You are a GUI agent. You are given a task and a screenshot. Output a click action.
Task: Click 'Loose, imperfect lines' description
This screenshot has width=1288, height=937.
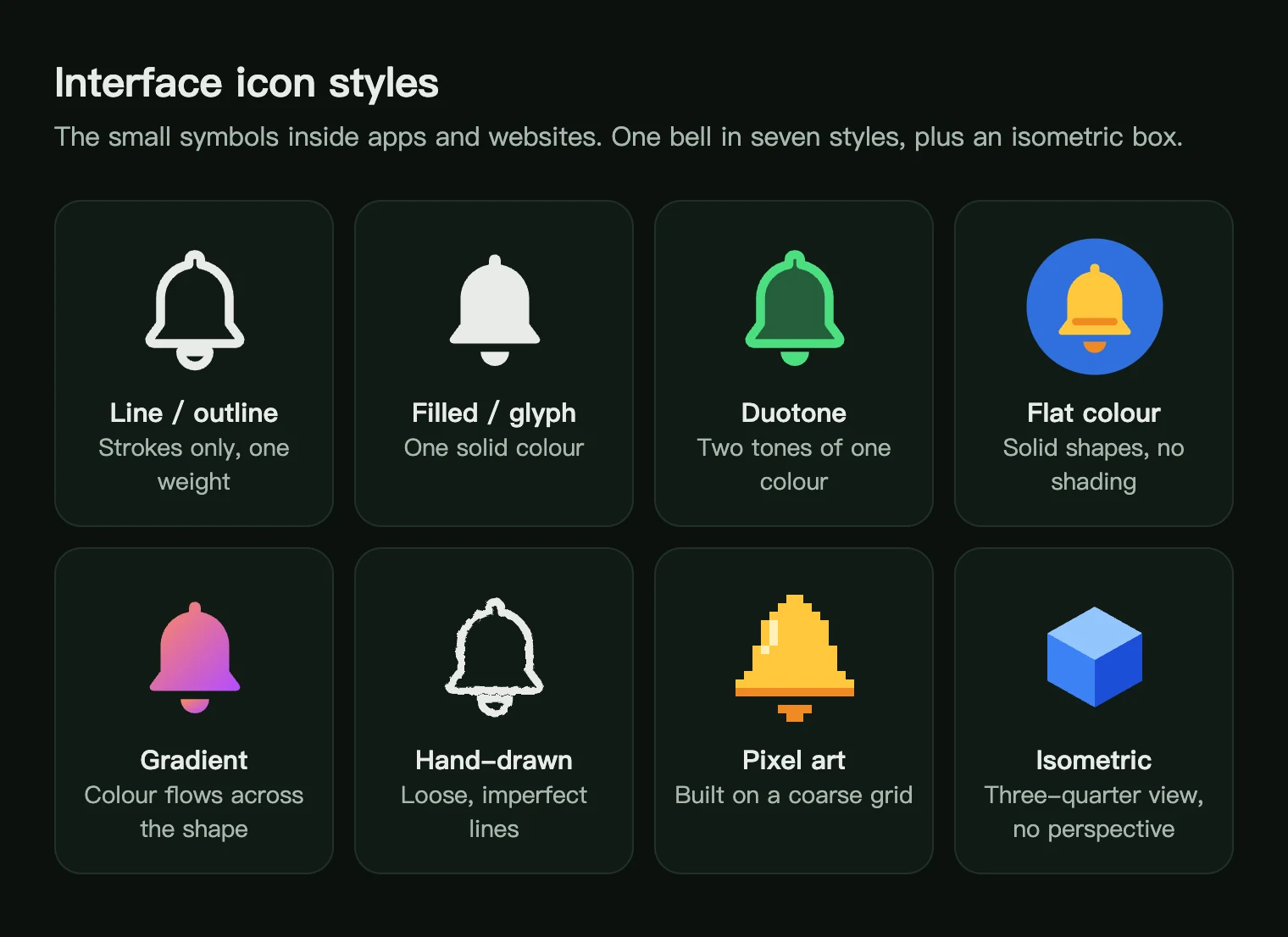tap(494, 812)
